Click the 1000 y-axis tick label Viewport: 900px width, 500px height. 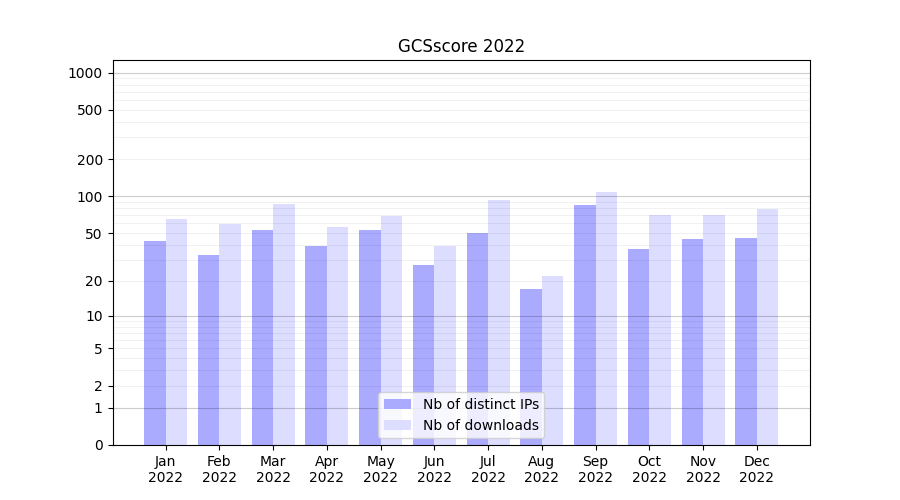click(x=85, y=73)
